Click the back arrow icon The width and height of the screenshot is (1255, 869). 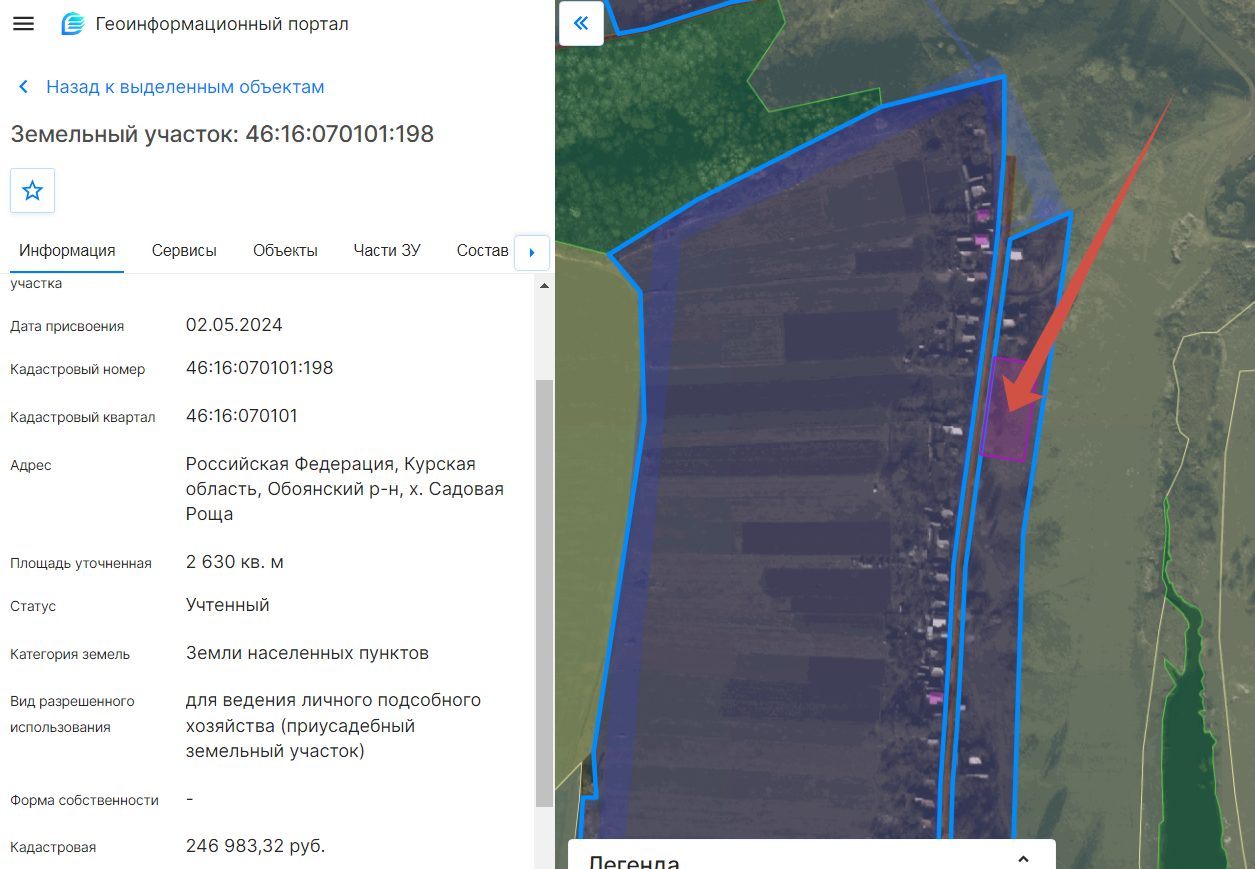pyautogui.click(x=23, y=87)
